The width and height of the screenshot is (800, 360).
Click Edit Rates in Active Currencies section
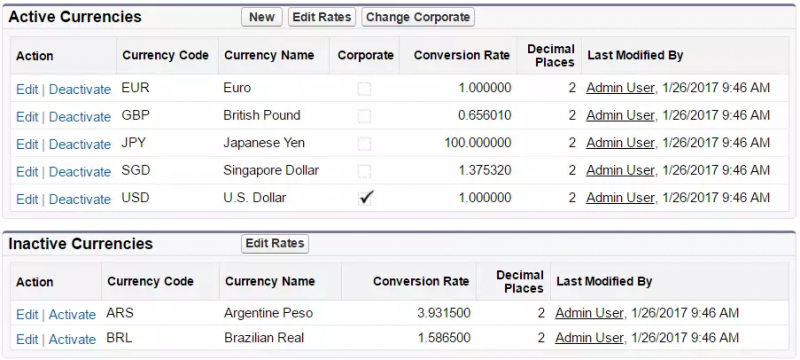(x=322, y=17)
